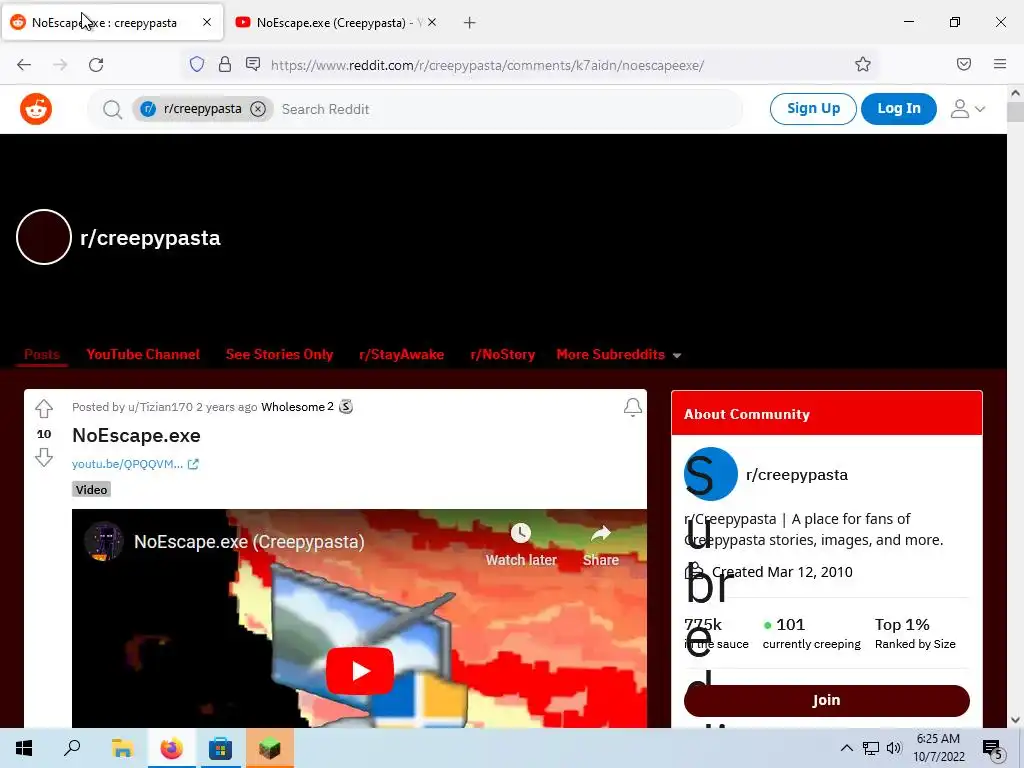Click the reddit.com URL in the address bar
This screenshot has height=768, width=1024.
coord(487,65)
